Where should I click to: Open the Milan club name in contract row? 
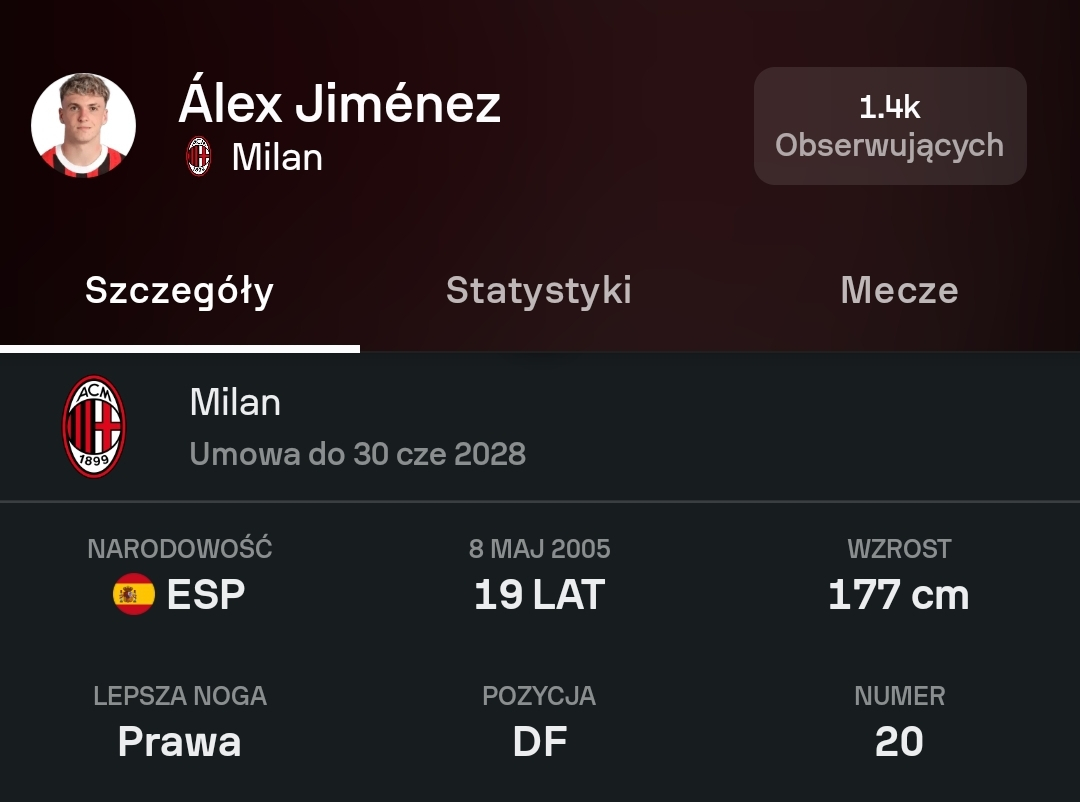235,402
